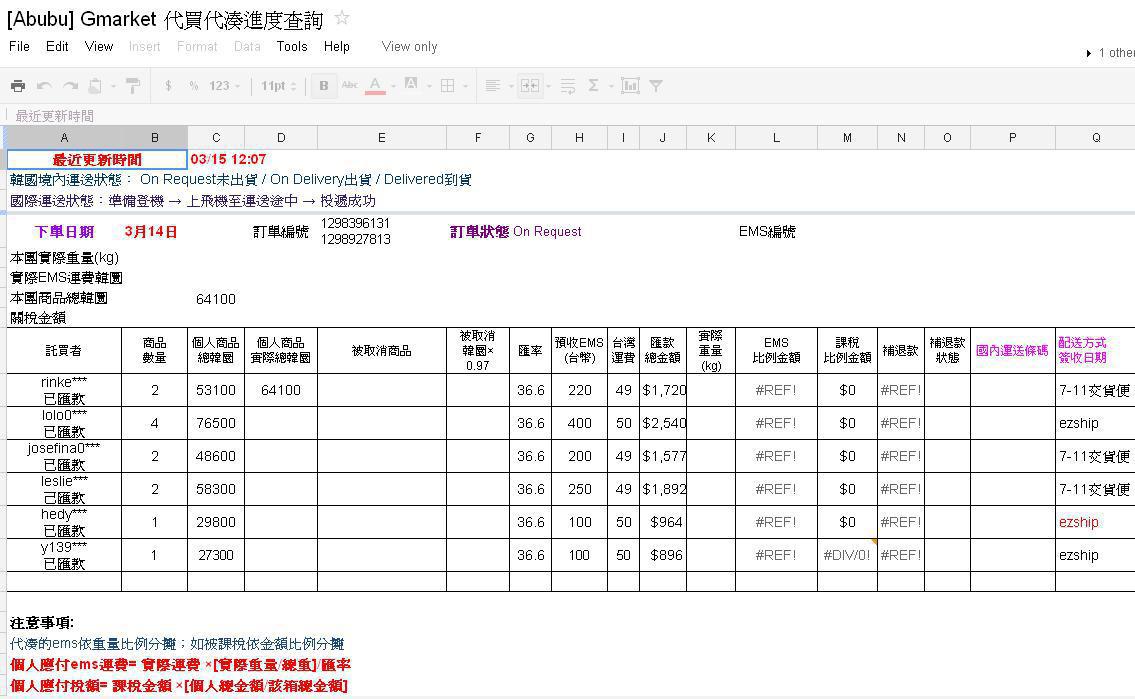This screenshot has width=1135, height=699.
Task: Click the On Request order status
Action: pyautogui.click(x=547, y=232)
